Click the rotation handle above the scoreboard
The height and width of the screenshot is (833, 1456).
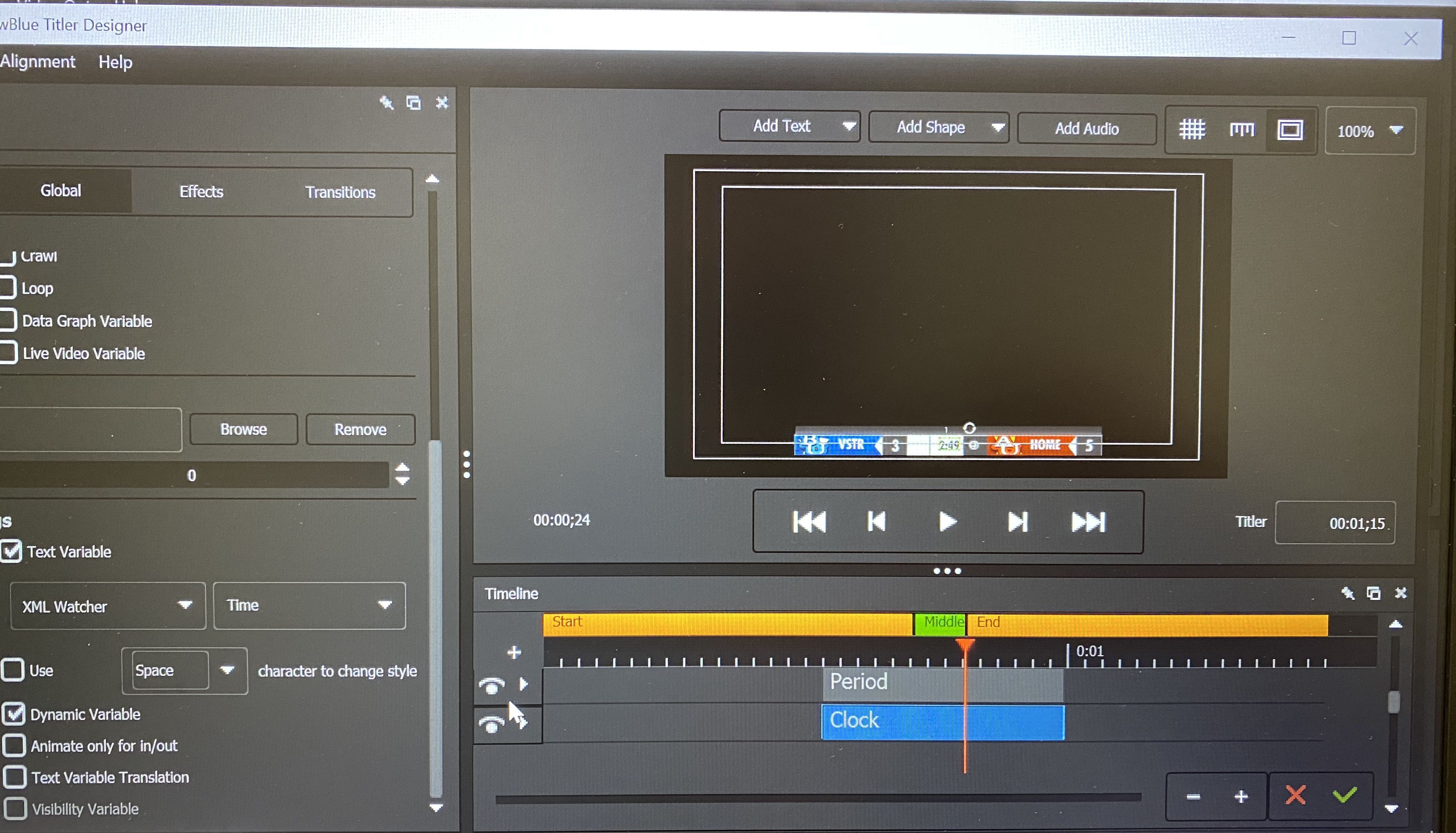click(970, 428)
